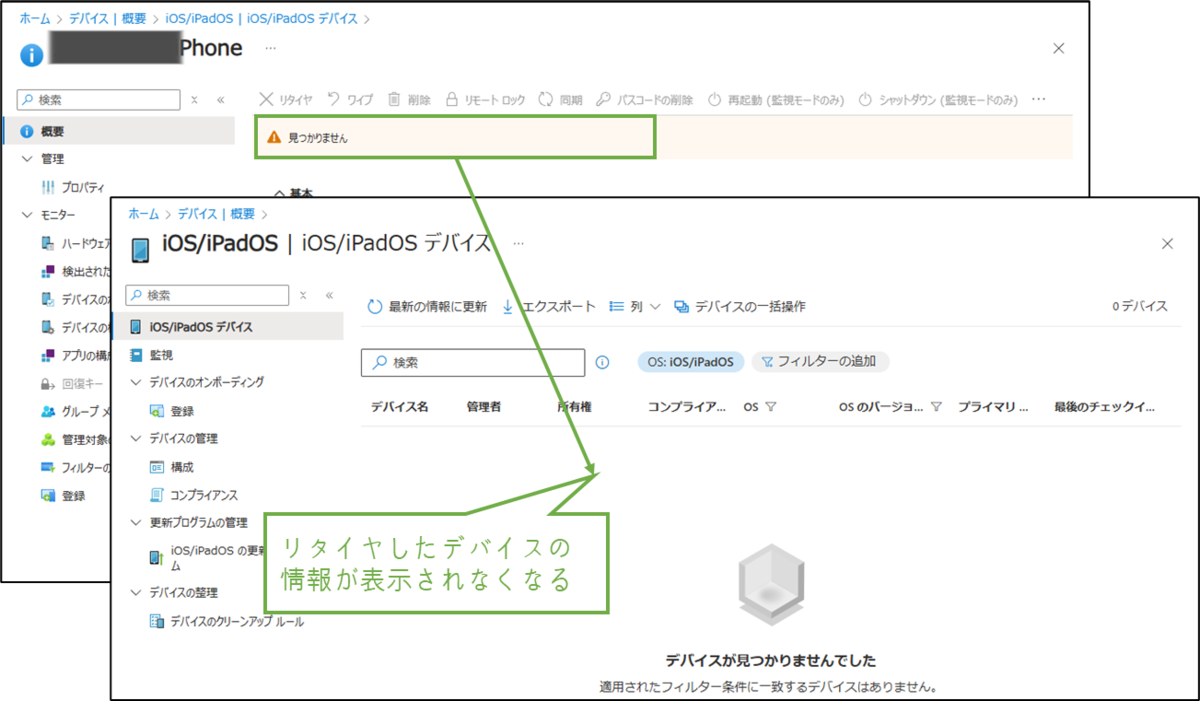Sort by 管理者 column header
Screen dimensions: 1200x701
tap(484, 407)
